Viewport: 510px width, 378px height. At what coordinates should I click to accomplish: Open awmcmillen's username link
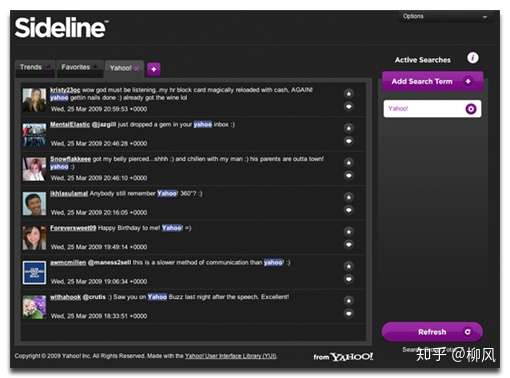pos(68,263)
